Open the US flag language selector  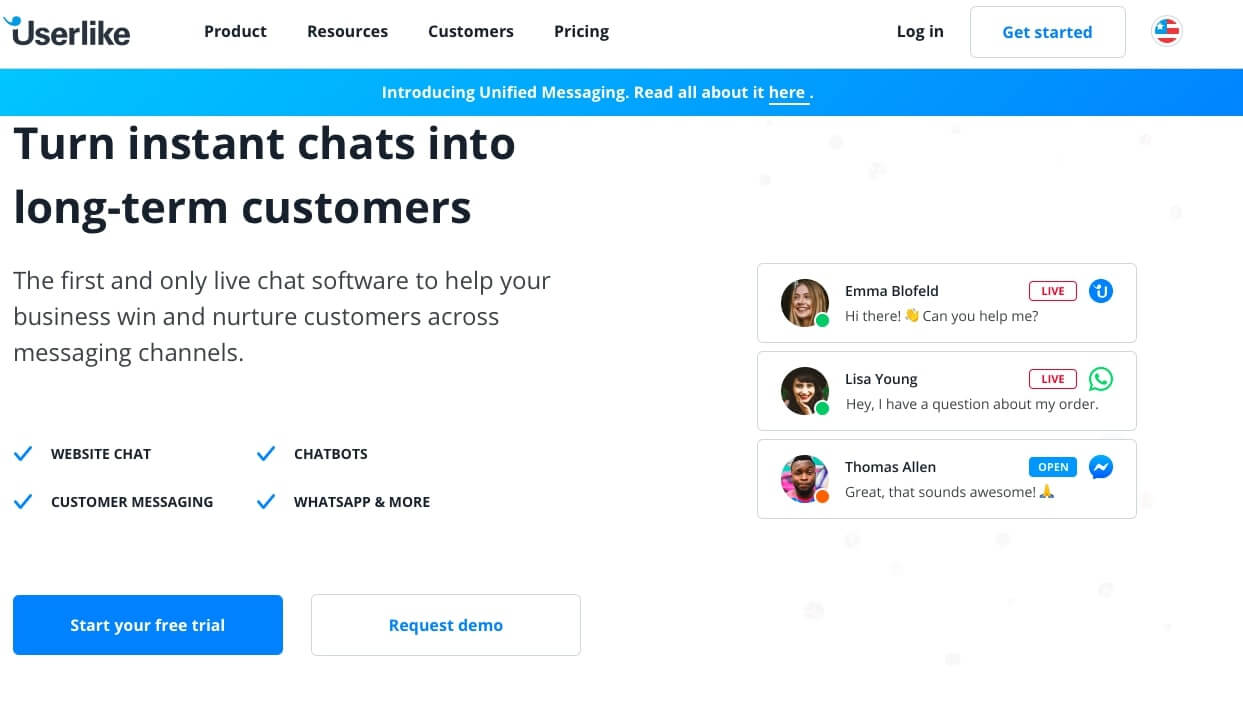[x=1167, y=32]
